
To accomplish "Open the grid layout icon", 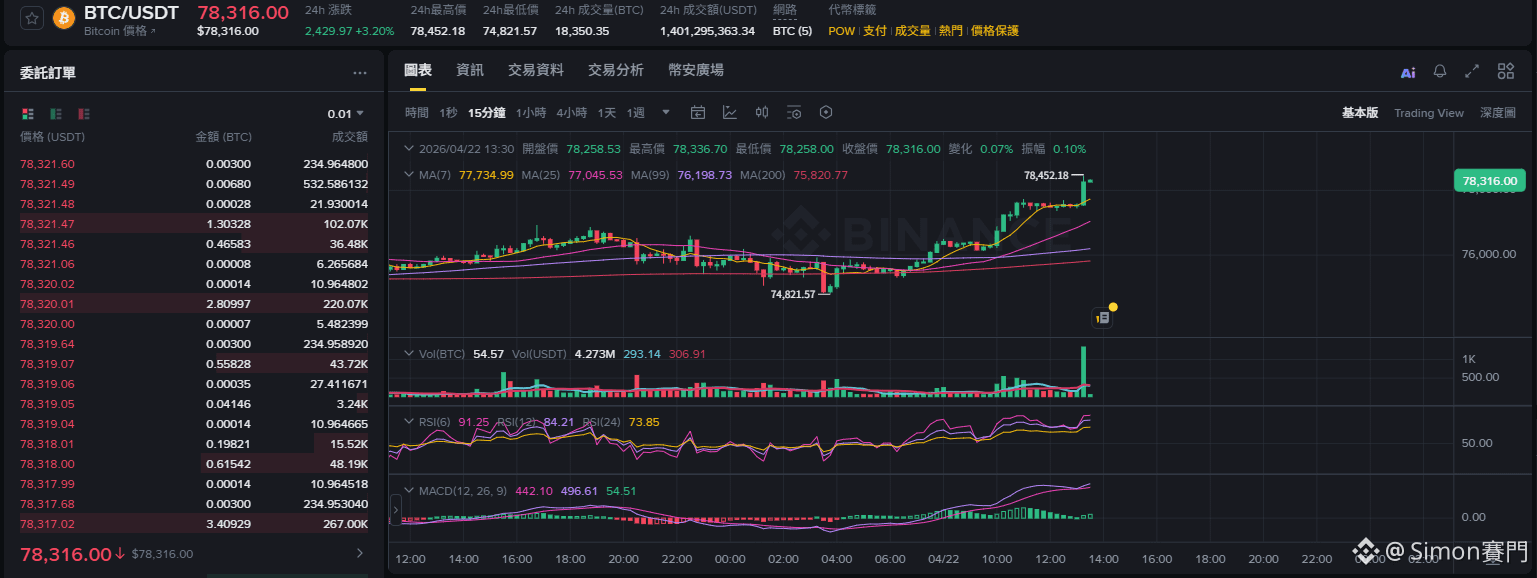I will click(x=1505, y=71).
